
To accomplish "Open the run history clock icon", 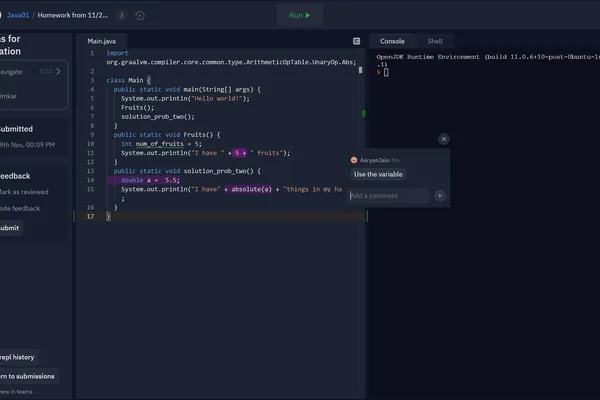I will [140, 15].
